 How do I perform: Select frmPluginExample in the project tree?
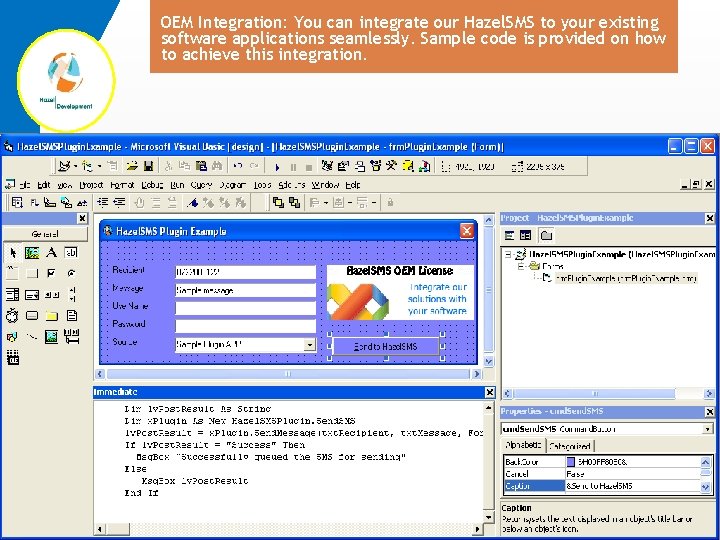point(626,278)
